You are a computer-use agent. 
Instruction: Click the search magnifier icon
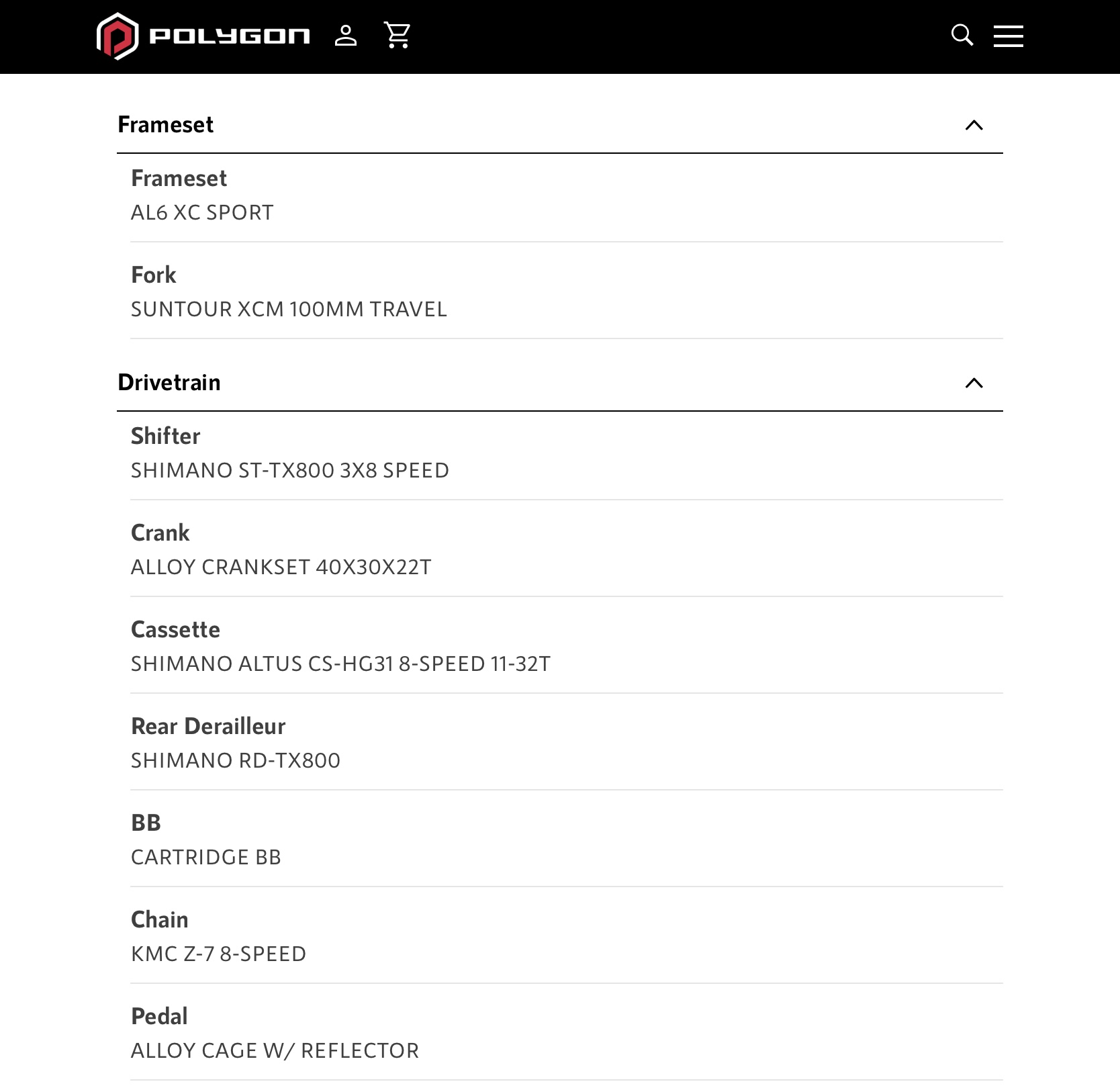point(962,36)
